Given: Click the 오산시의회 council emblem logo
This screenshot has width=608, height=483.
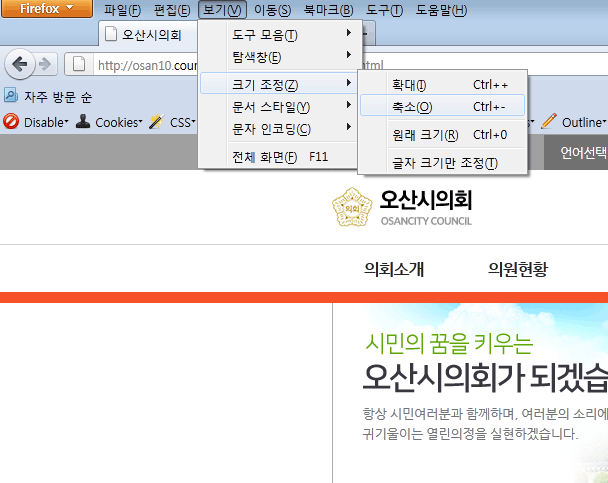Looking at the screenshot, I should [352, 208].
